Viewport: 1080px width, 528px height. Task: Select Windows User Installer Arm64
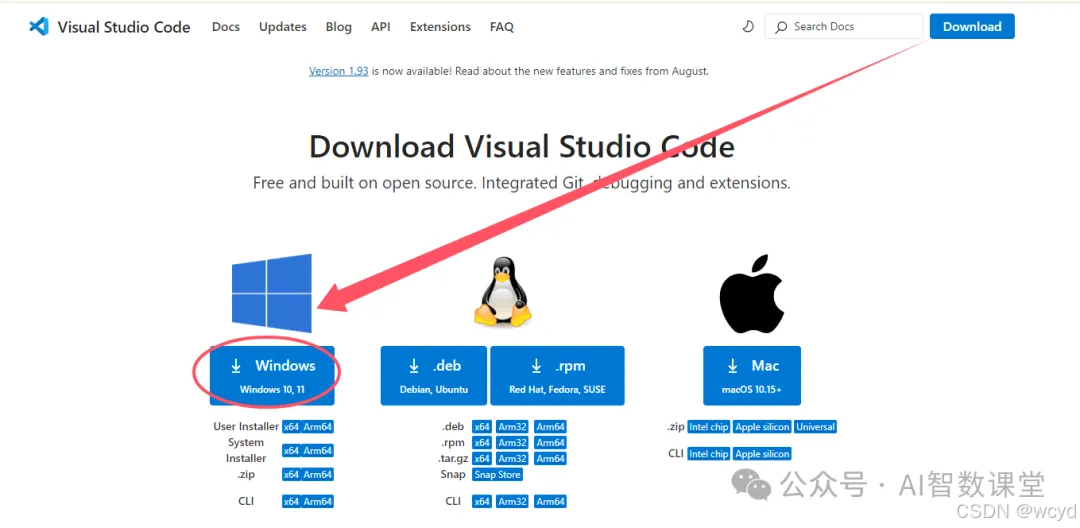click(x=318, y=427)
